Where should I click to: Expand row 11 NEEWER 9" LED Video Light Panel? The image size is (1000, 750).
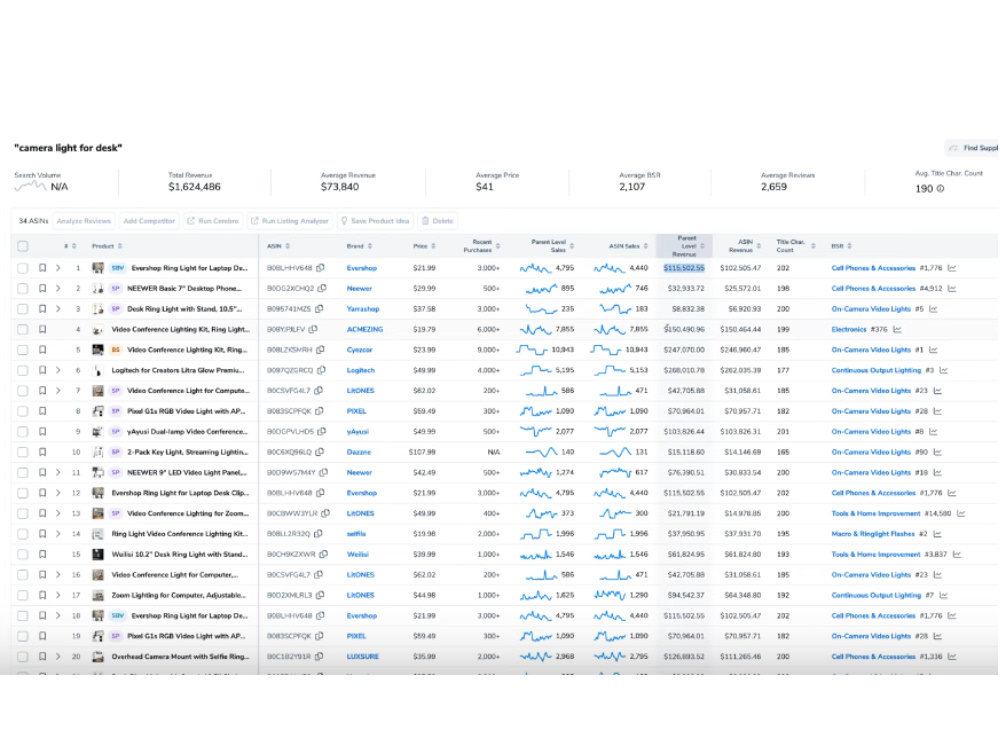point(58,473)
